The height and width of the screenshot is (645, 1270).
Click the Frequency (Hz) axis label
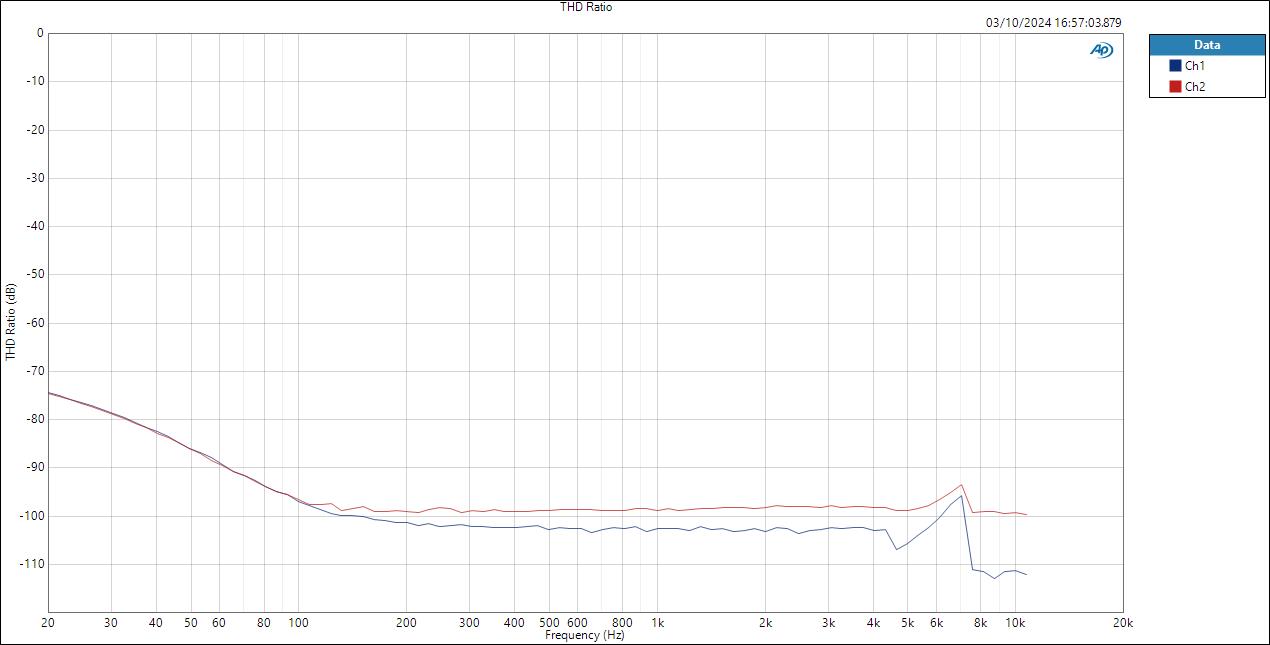(584, 634)
